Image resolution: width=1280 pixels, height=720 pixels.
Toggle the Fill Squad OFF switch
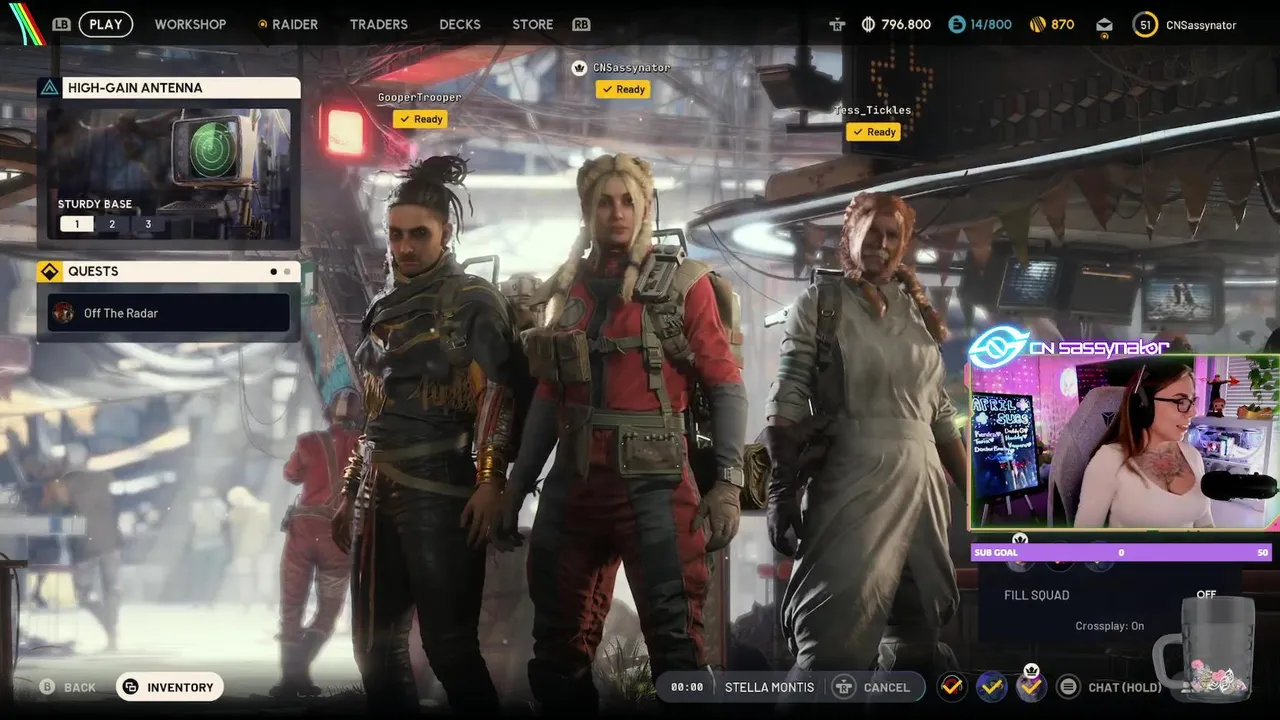click(1206, 595)
